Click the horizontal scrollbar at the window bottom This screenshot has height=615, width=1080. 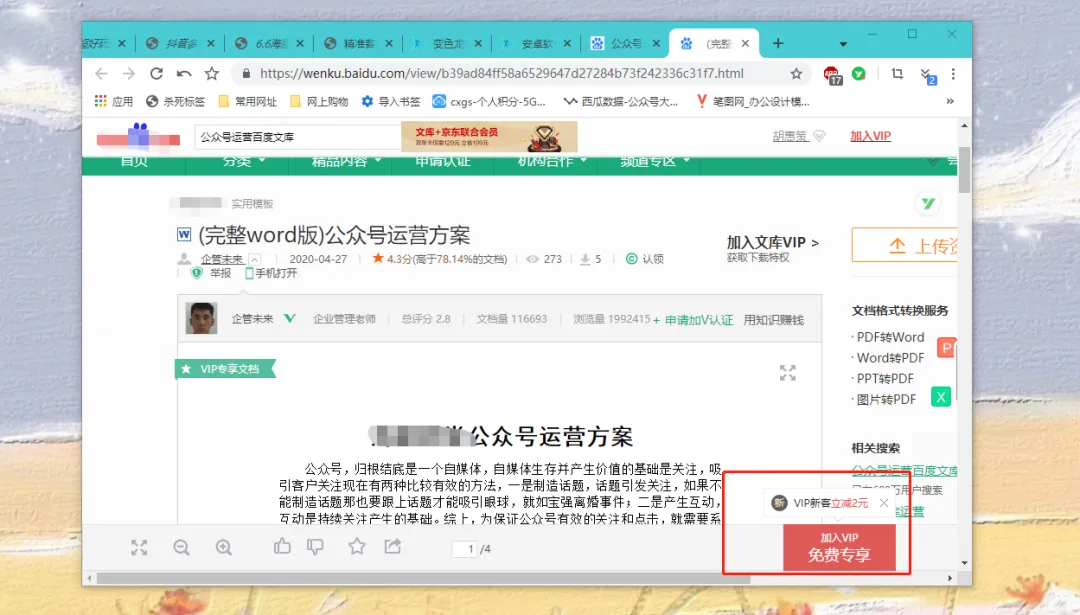423,579
